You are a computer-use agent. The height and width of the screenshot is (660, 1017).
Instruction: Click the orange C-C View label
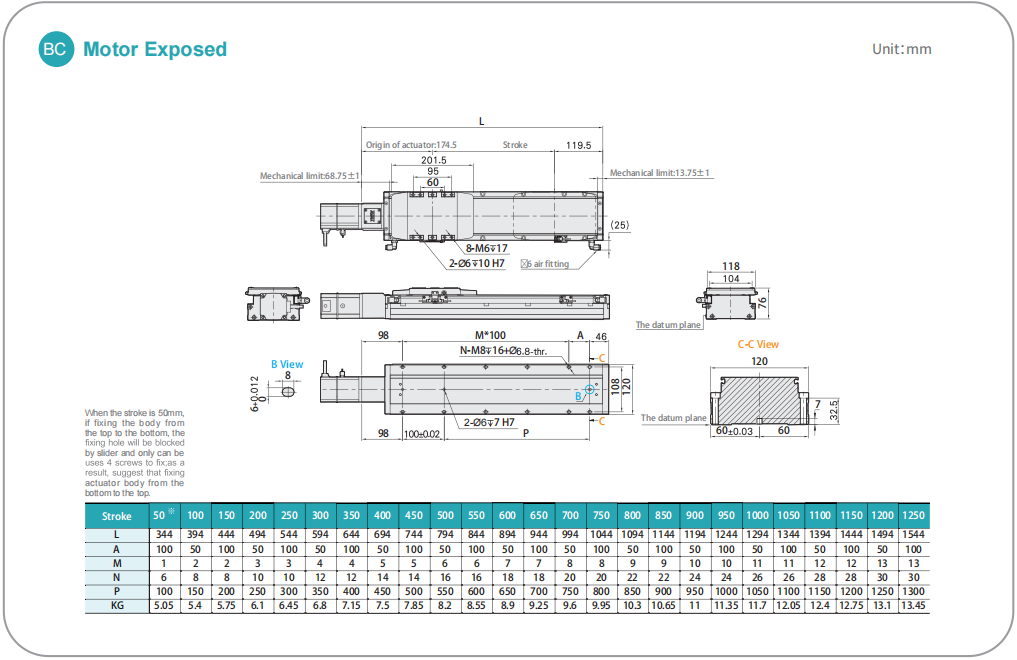point(758,344)
